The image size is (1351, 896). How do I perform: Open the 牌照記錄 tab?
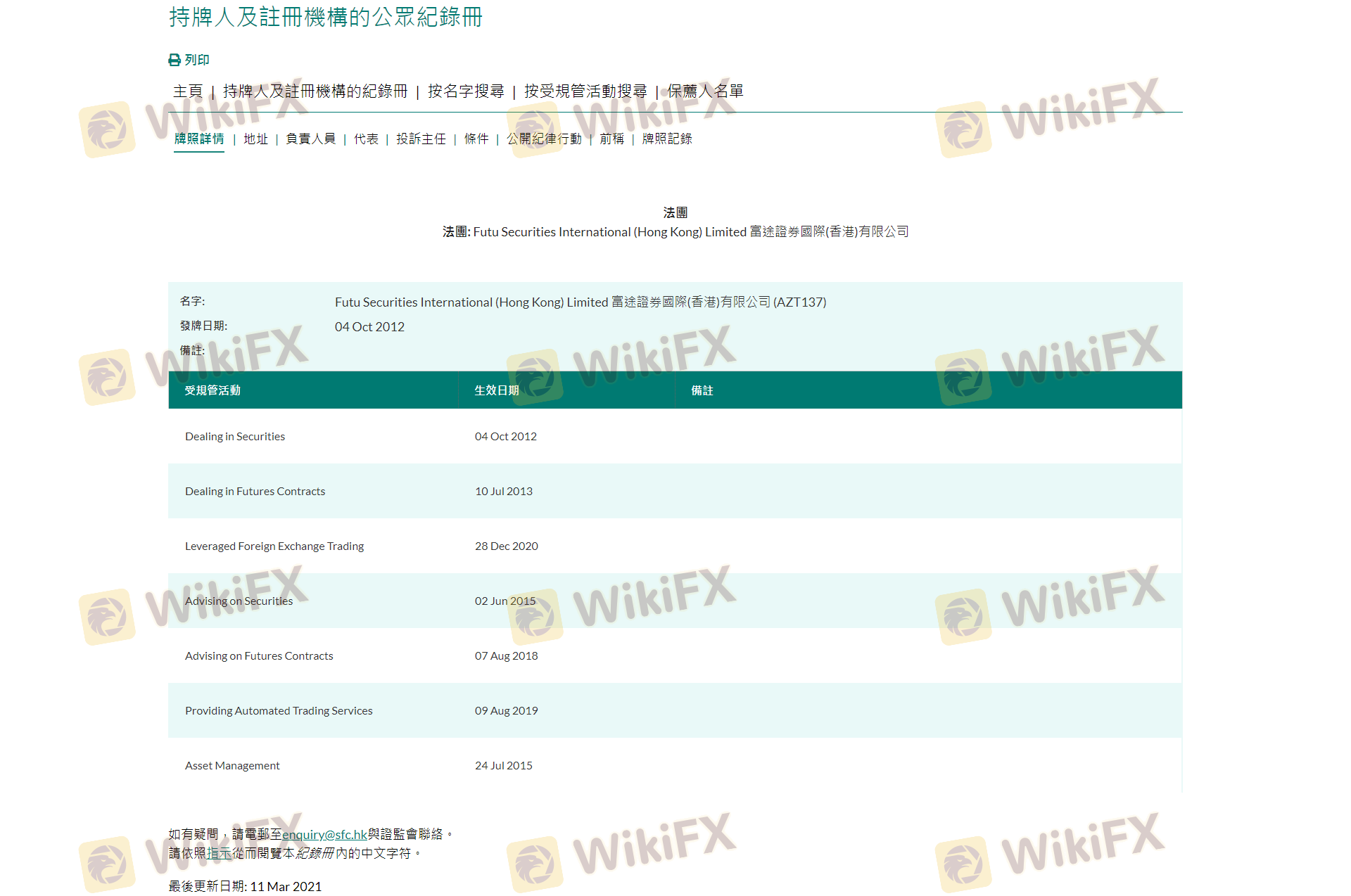click(x=667, y=139)
